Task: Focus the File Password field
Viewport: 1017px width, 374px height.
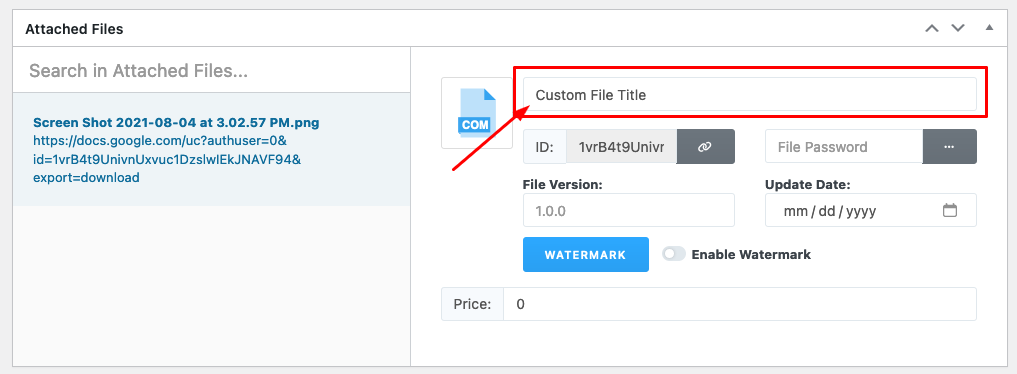Action: click(x=844, y=146)
